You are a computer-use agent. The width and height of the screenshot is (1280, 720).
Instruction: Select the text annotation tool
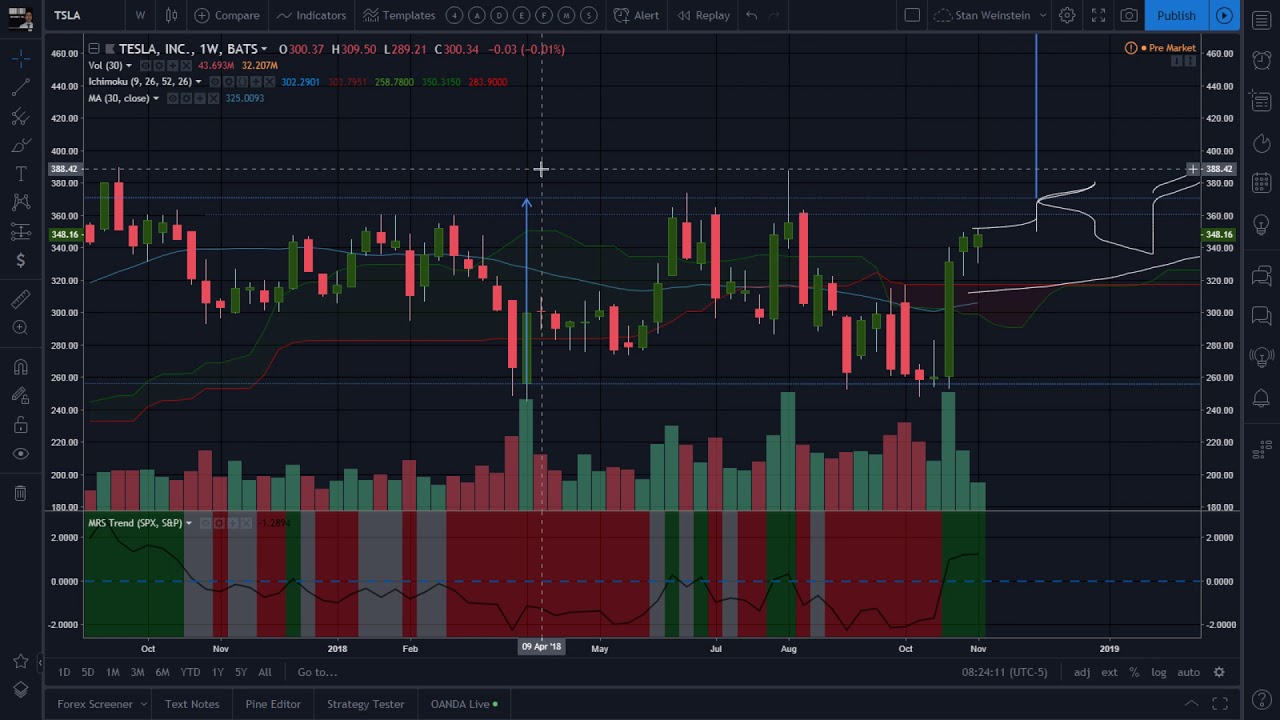coord(20,175)
